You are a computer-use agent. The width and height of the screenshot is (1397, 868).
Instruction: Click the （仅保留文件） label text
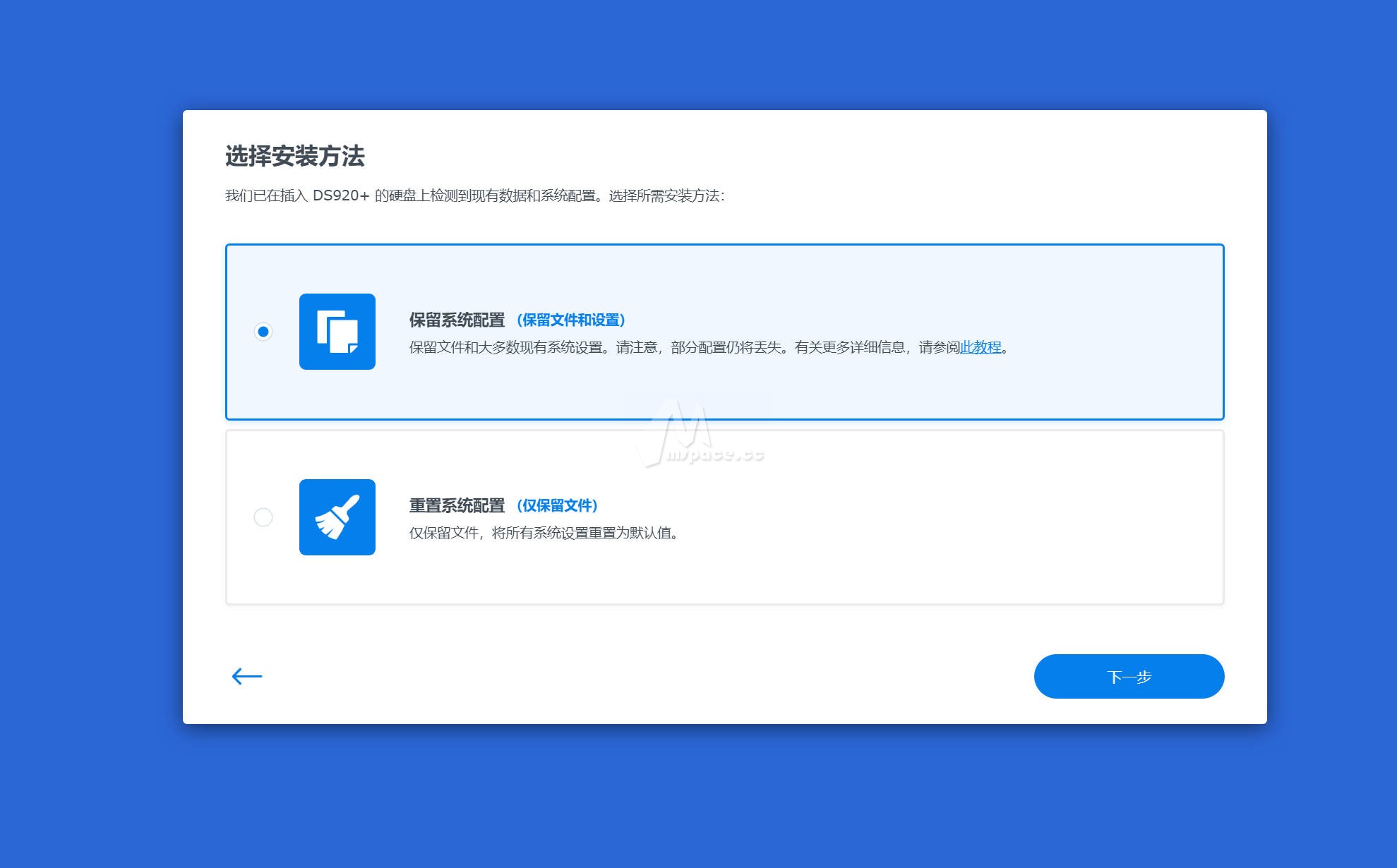pyautogui.click(x=557, y=505)
